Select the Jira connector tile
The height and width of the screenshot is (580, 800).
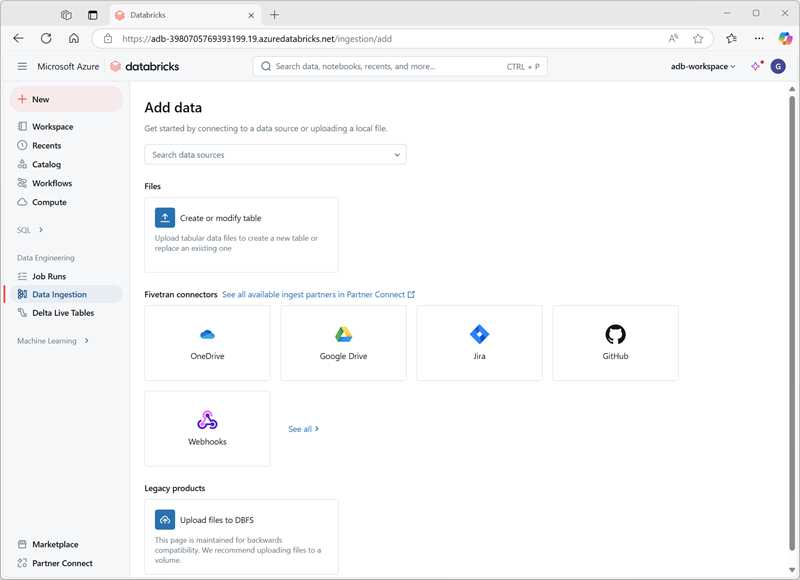point(479,343)
